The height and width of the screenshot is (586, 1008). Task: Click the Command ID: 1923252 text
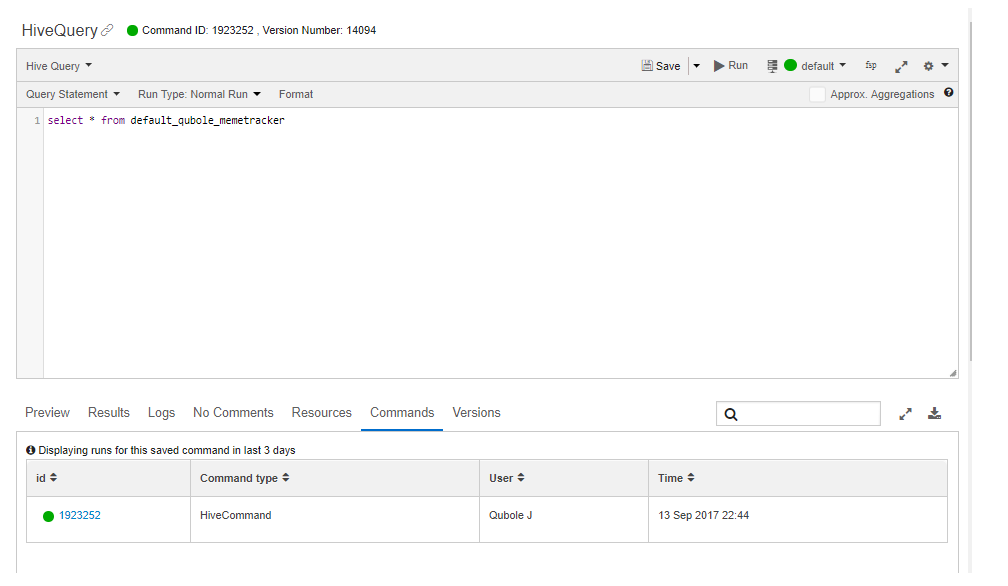pos(198,30)
